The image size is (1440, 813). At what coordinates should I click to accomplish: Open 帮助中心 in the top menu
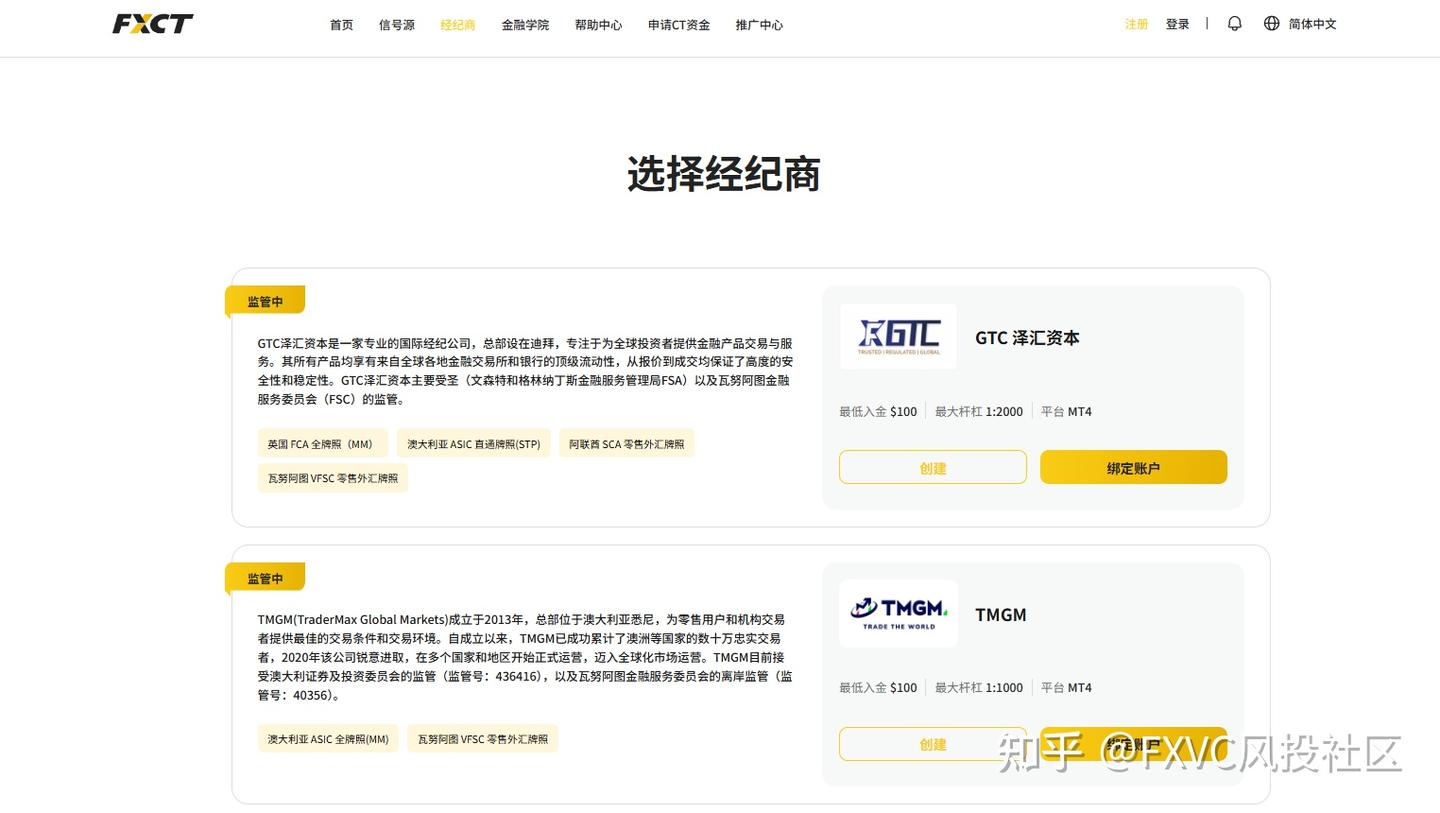(x=598, y=24)
